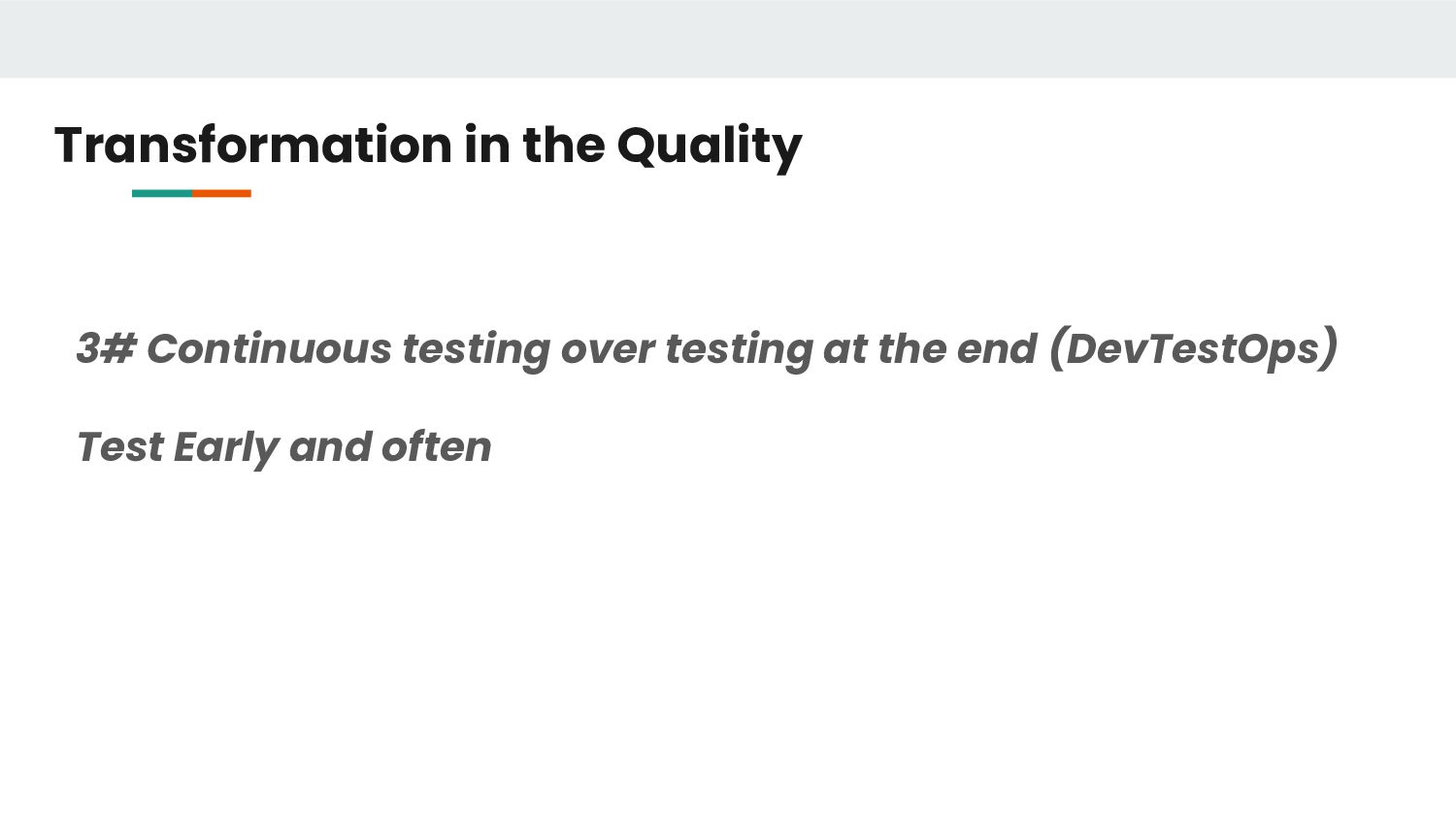Image resolution: width=1456 pixels, height=819 pixels.
Task: Click the teal underline segment below title
Action: click(162, 193)
